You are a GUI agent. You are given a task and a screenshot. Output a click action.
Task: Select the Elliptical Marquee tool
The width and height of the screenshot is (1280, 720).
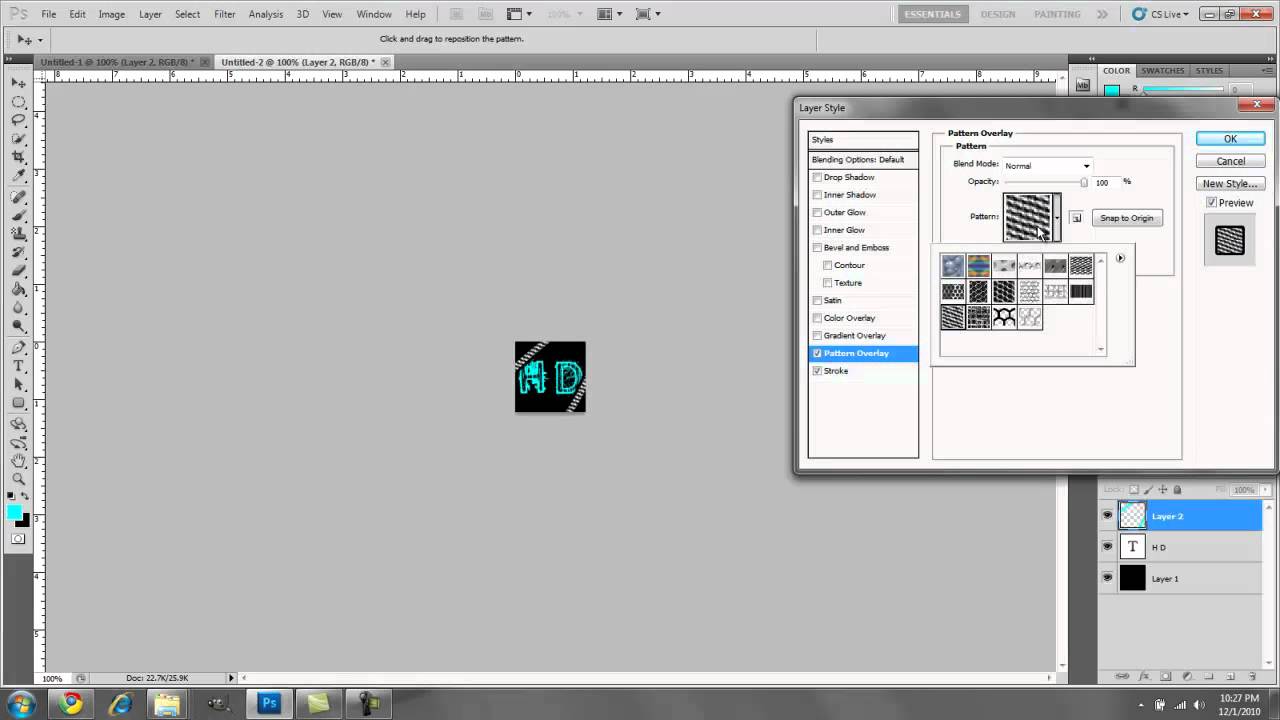coord(19,102)
